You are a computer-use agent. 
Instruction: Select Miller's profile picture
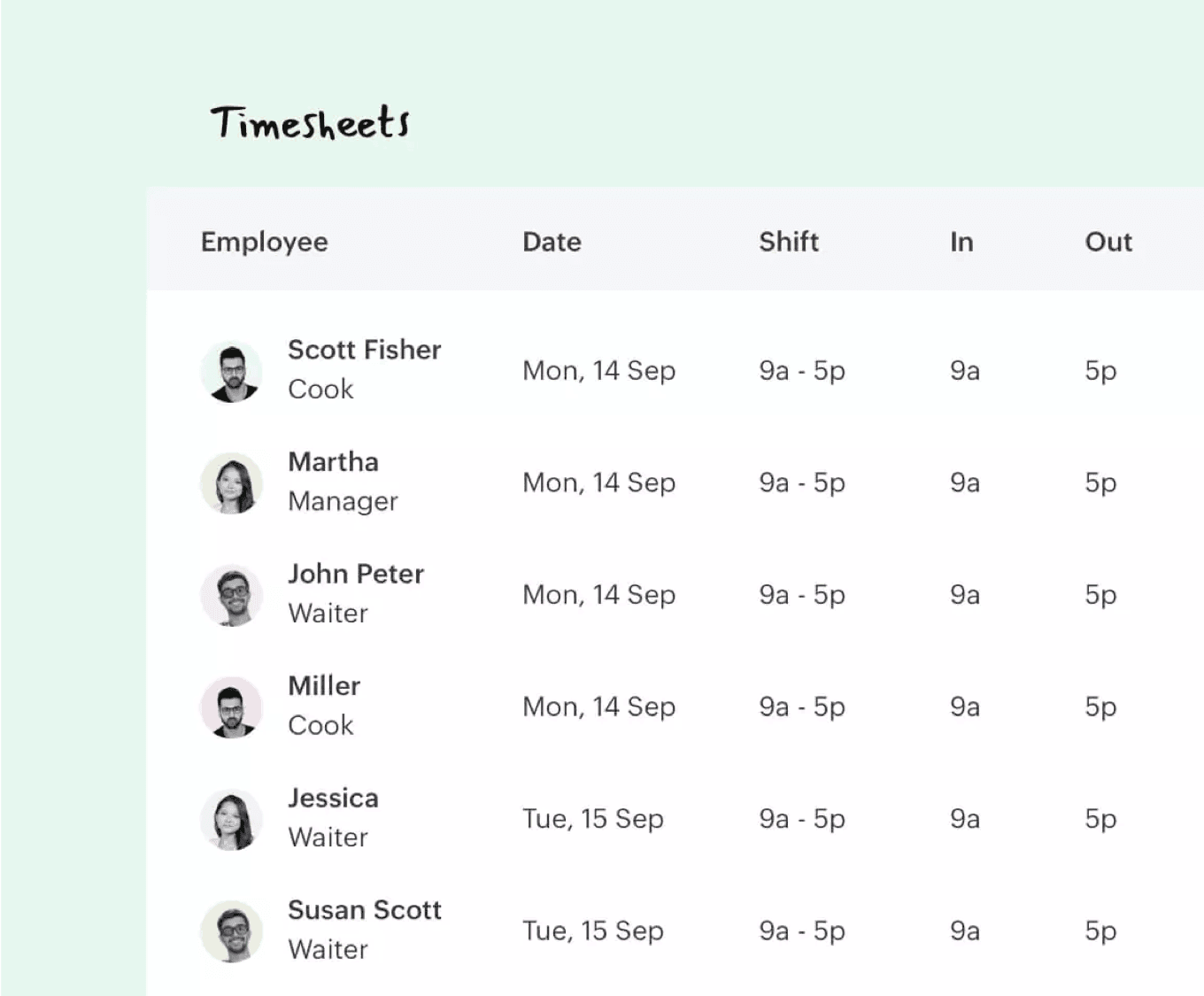[231, 707]
